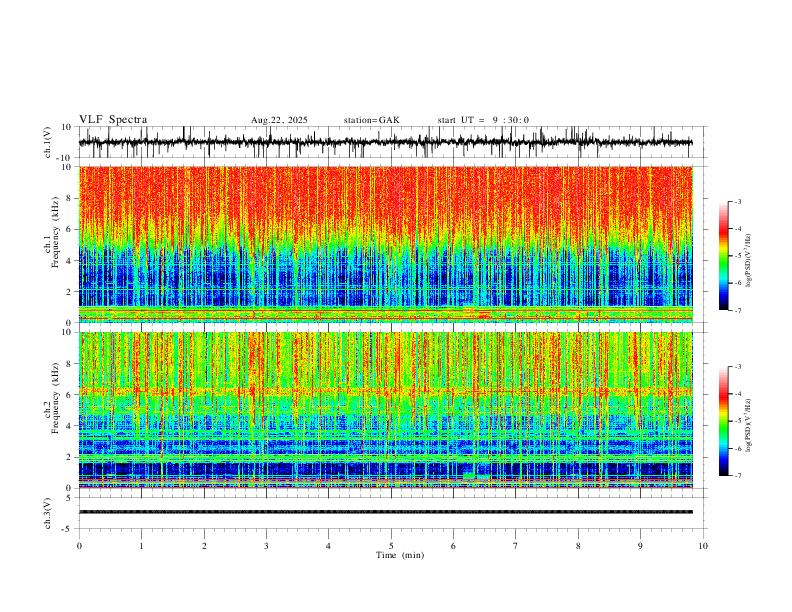This screenshot has width=792, height=612.
Task: Click the time axis tick label '8'
Action: [578, 546]
